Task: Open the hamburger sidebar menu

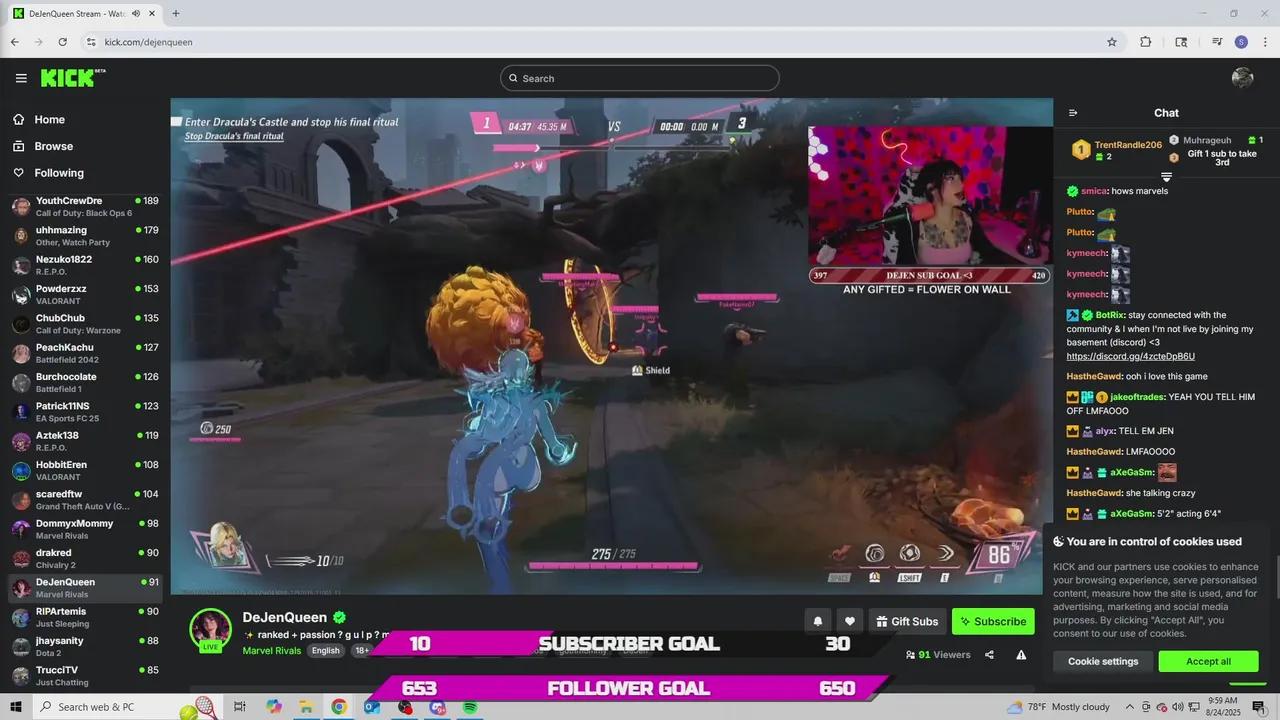Action: point(21,78)
